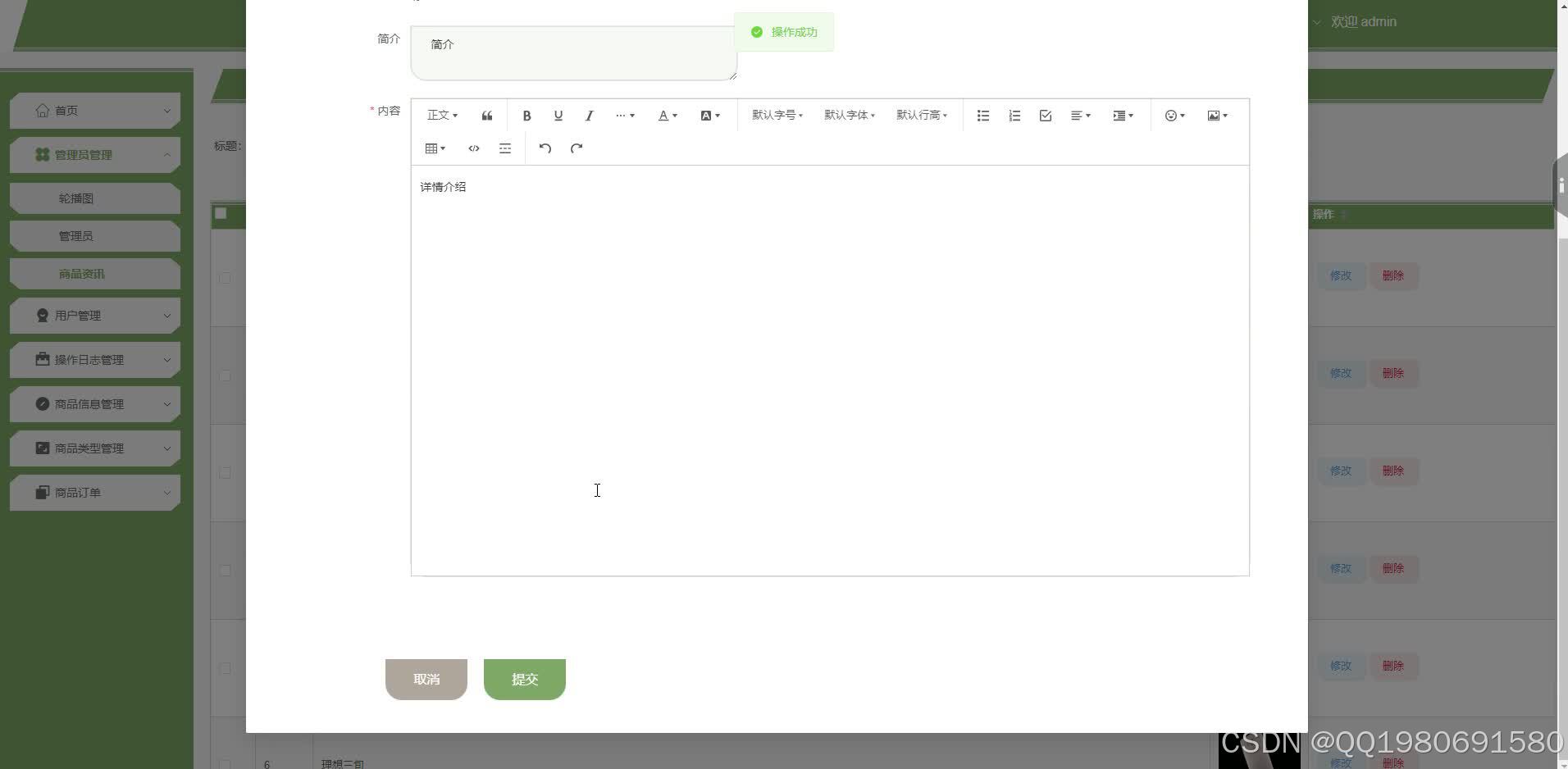Expand the 商品信息管理 sidebar menu
Screen dimensions: 1568x769
coord(95,404)
